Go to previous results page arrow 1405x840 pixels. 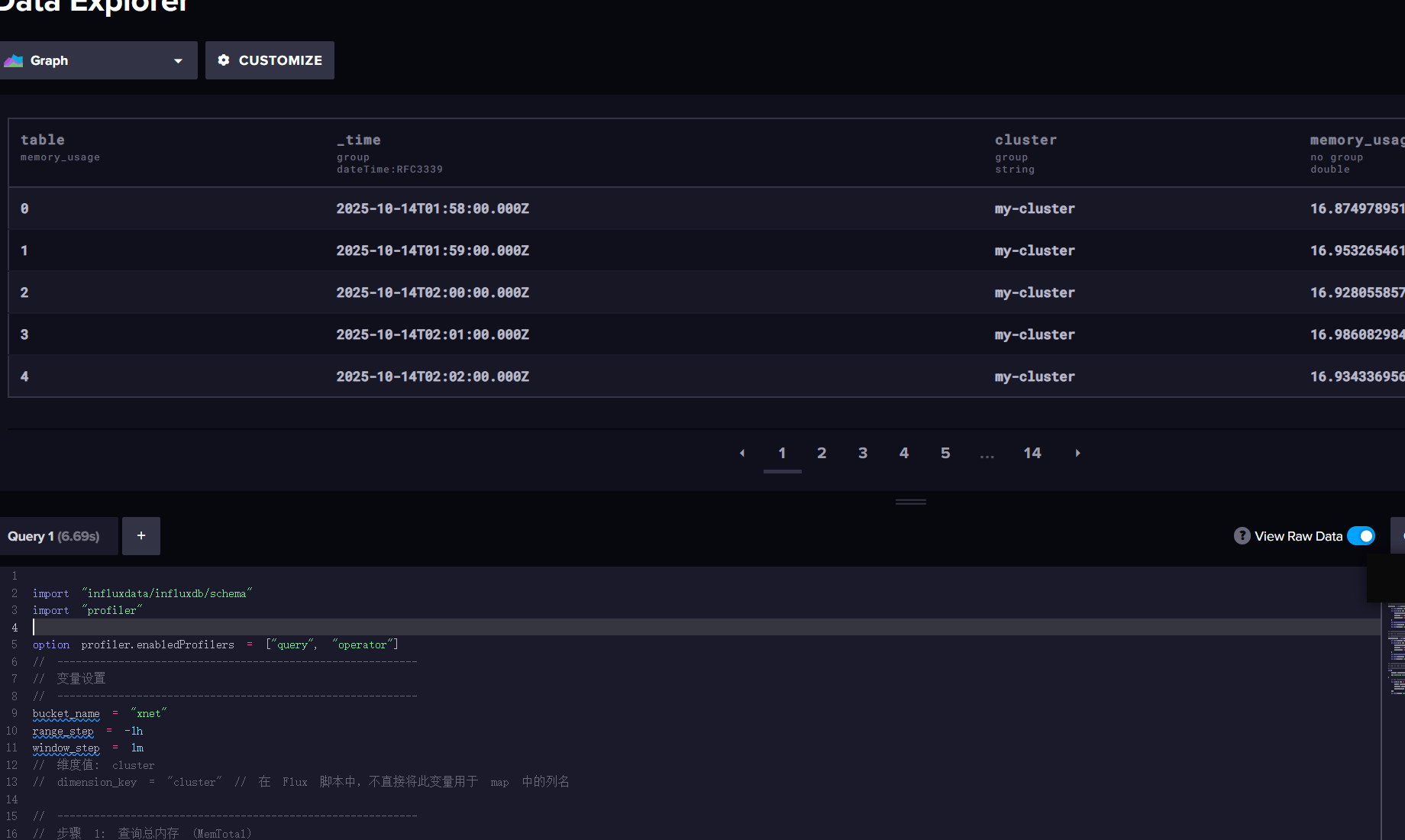click(742, 453)
